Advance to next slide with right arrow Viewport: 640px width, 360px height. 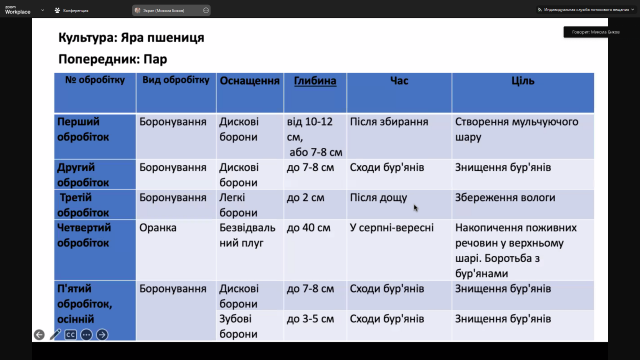(102, 335)
